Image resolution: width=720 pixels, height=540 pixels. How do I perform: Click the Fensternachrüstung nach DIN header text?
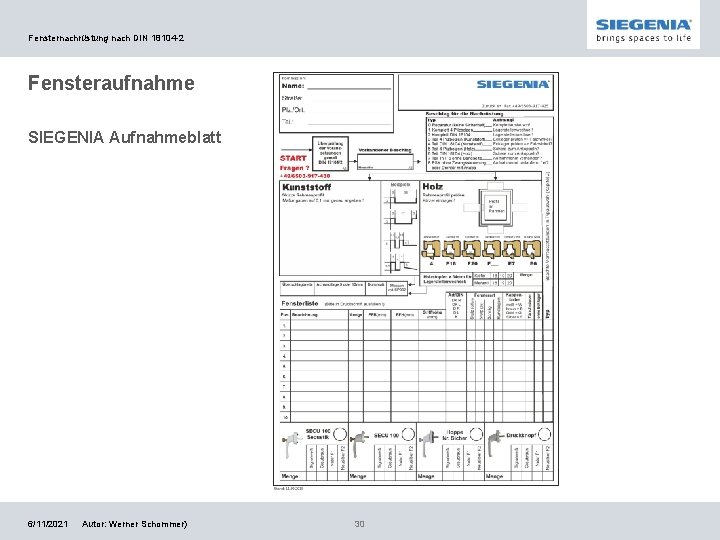point(106,38)
